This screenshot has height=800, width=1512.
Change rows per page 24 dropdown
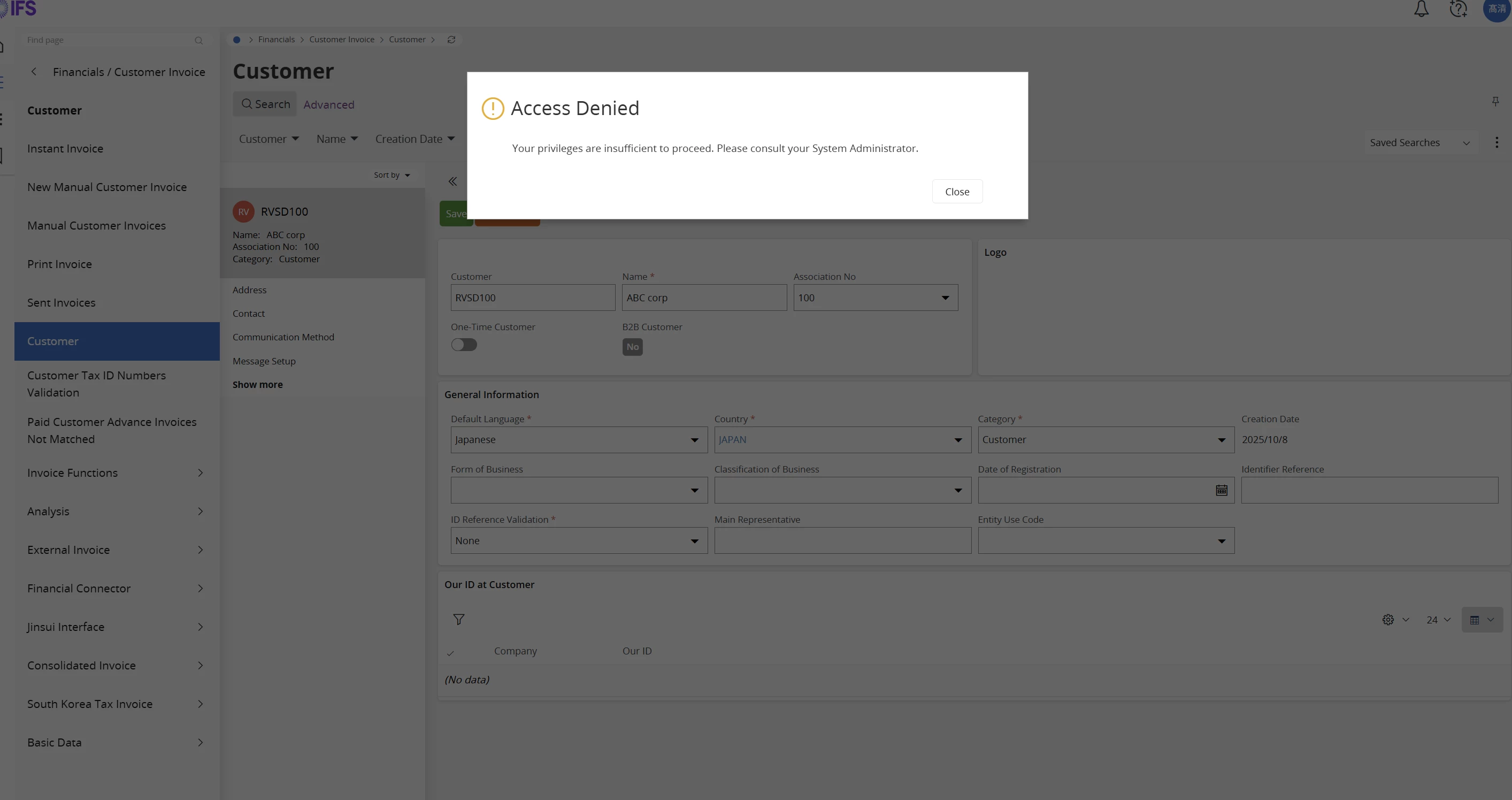point(1438,620)
